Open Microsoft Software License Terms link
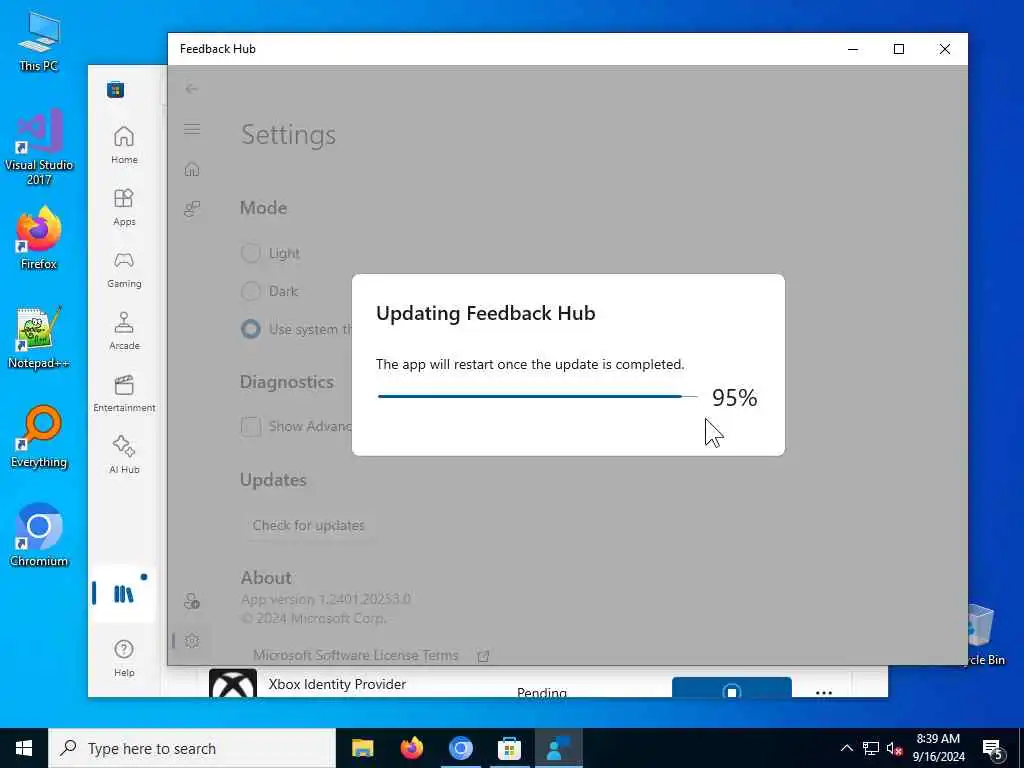The height and width of the screenshot is (768, 1024). 356,655
